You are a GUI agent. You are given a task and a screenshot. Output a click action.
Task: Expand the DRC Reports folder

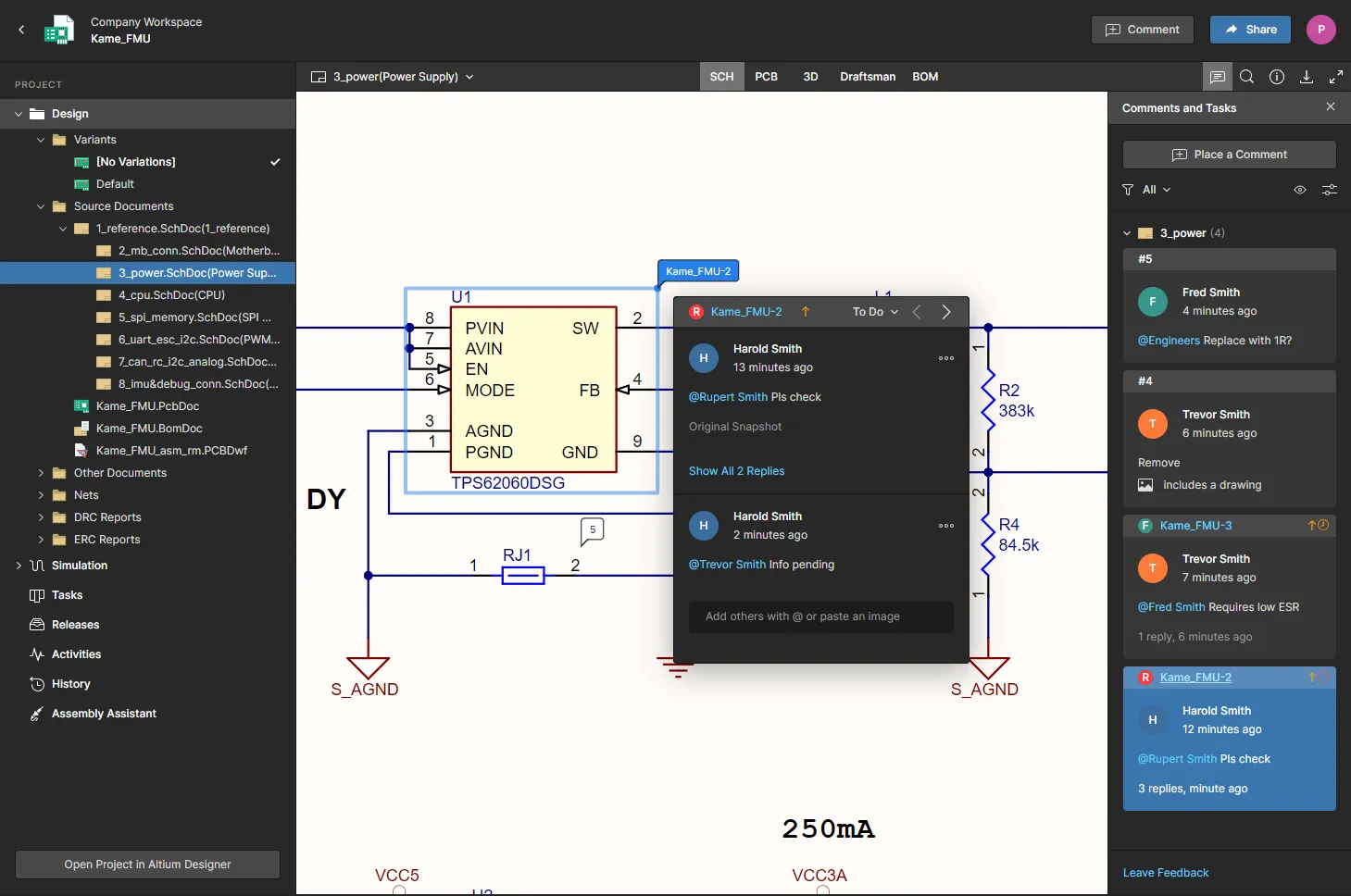point(41,517)
